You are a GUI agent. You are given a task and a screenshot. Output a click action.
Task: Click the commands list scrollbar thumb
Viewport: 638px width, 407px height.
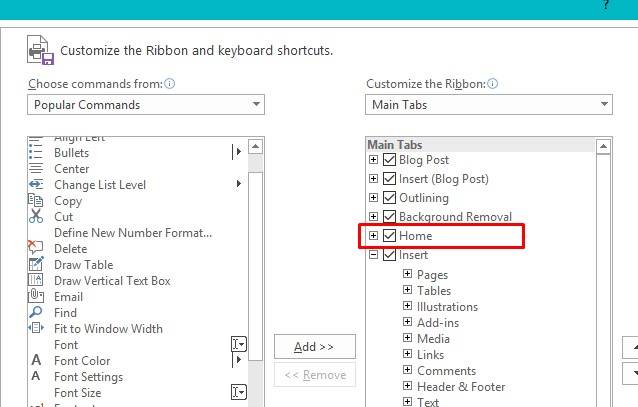tap(256, 266)
